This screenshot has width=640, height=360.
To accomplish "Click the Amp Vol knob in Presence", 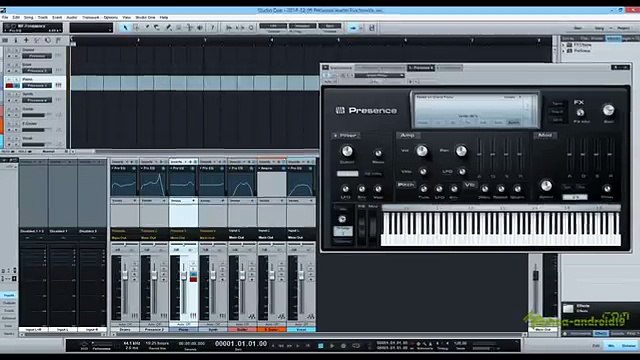I will [x=422, y=151].
